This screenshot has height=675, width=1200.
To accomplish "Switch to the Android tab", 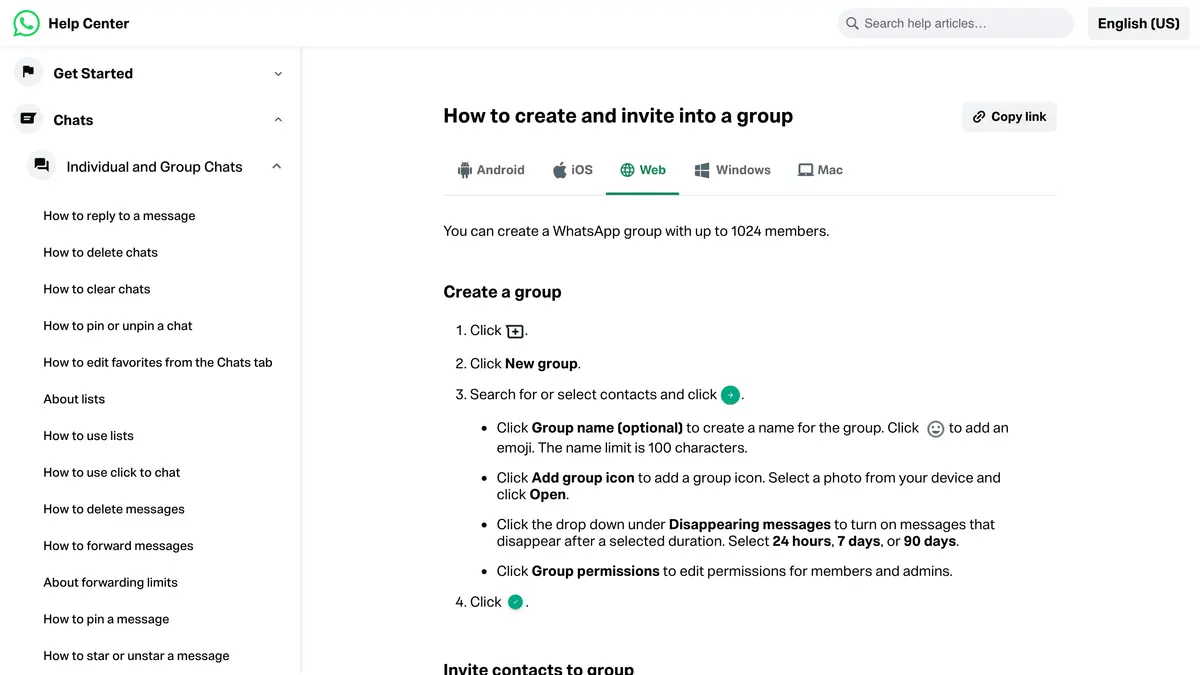I will pyautogui.click(x=490, y=170).
